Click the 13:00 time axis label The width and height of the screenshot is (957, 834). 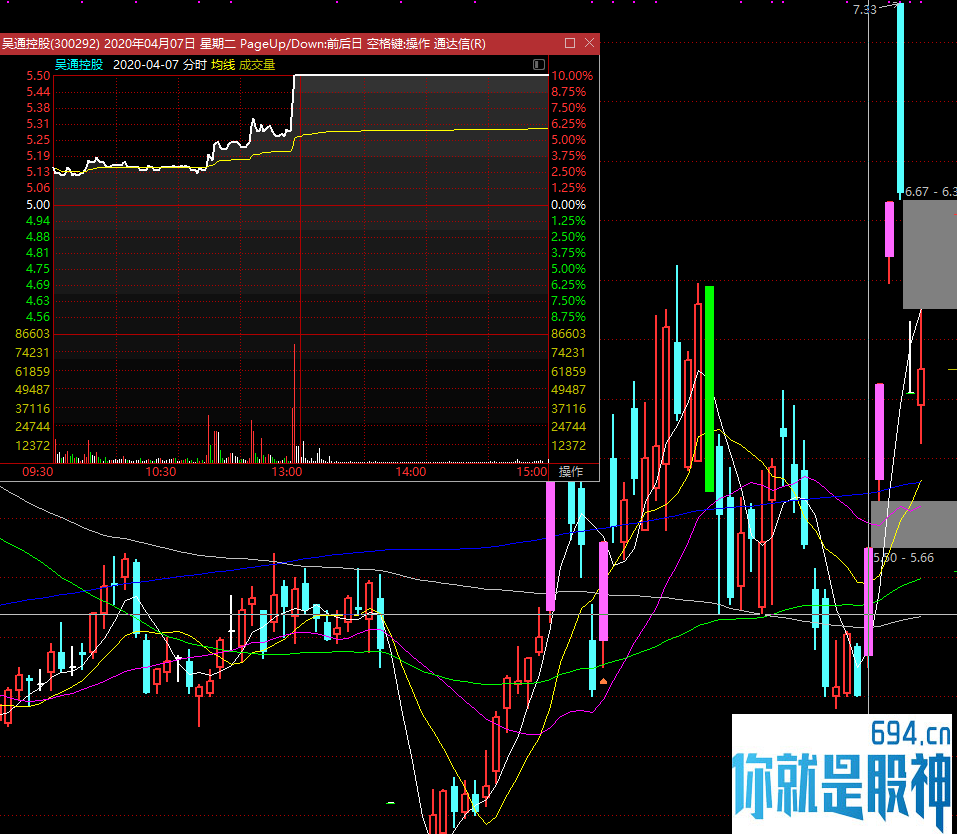click(287, 471)
